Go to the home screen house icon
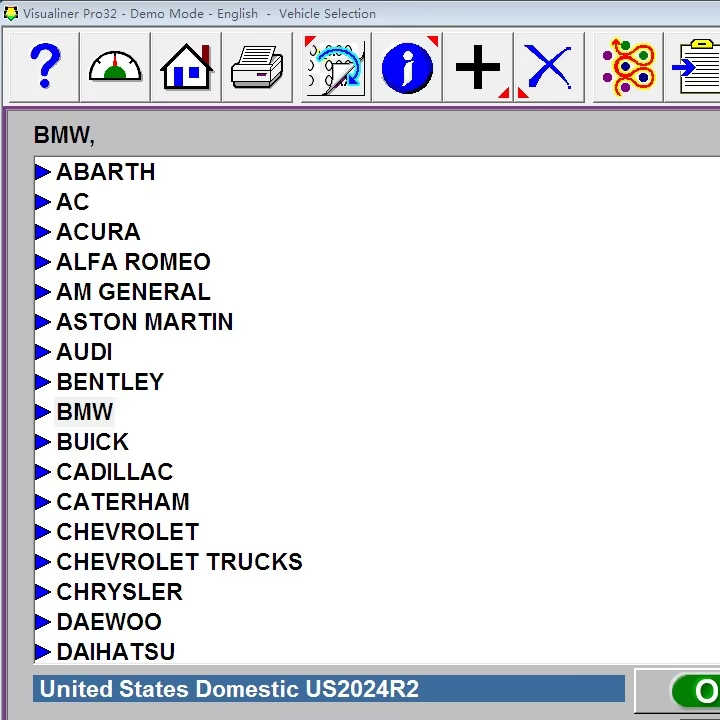Screen dimensions: 720x720 point(186,67)
